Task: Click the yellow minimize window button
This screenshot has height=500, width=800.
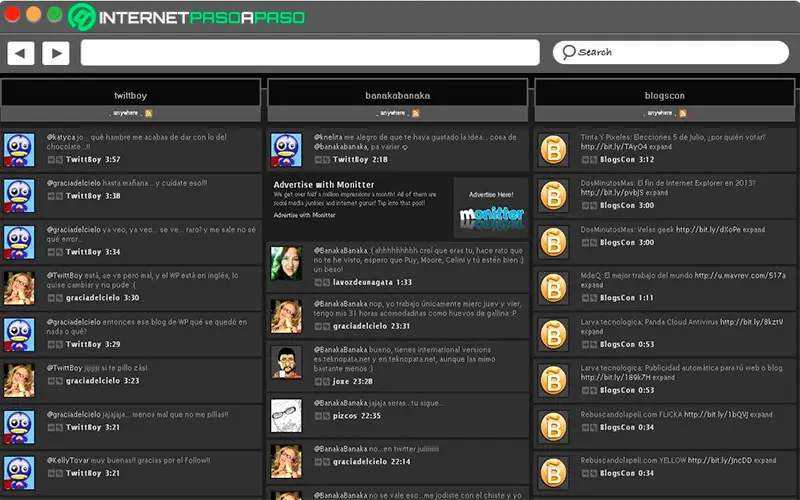Action: [34, 14]
